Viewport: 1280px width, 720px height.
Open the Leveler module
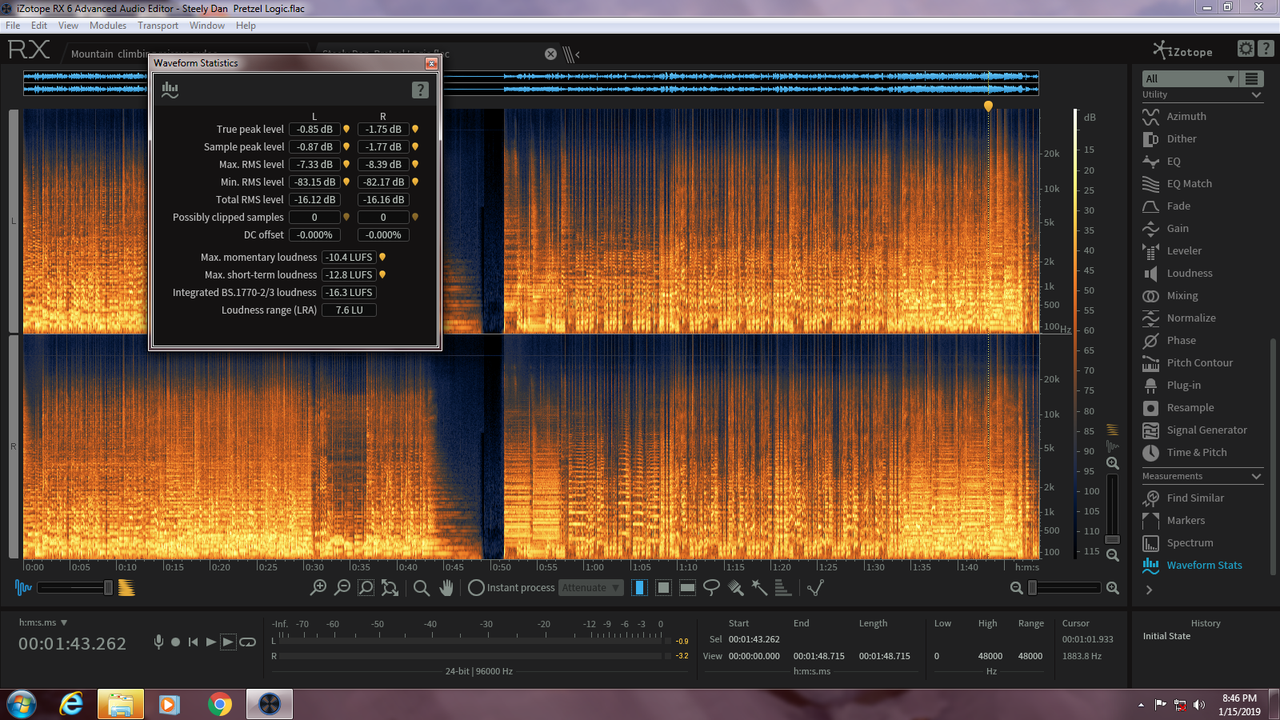1184,251
